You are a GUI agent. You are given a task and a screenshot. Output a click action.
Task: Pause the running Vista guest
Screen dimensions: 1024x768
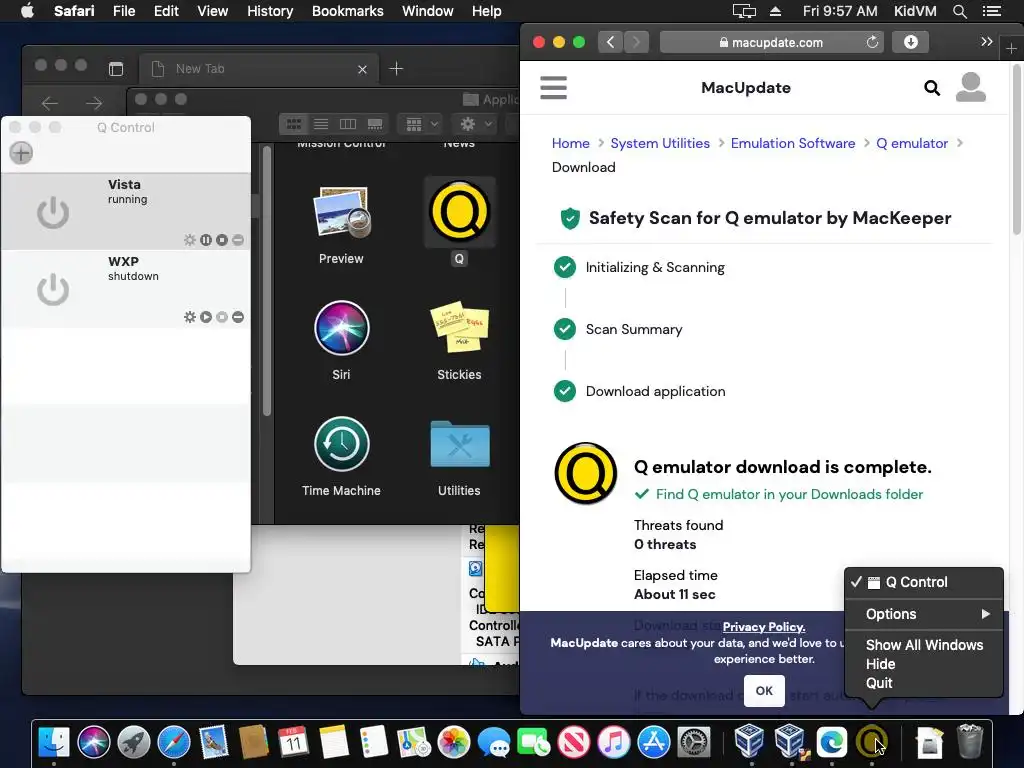(206, 240)
